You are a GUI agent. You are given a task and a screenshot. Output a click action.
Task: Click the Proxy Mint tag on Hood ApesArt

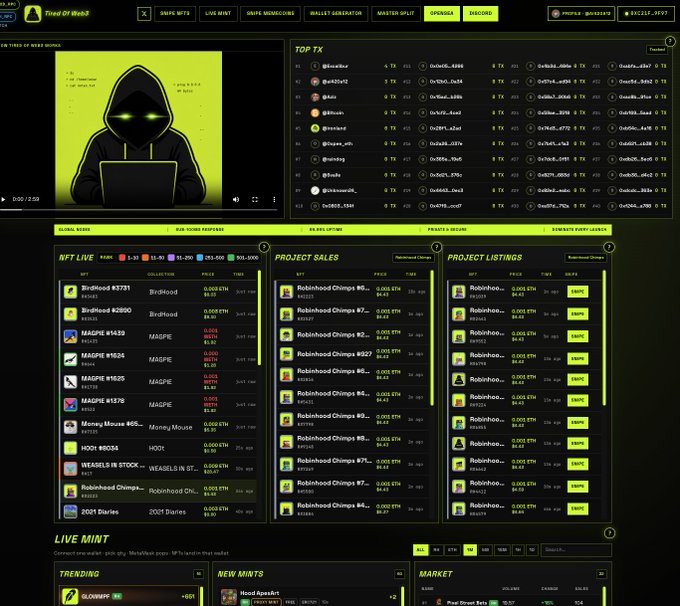pyautogui.click(x=266, y=602)
